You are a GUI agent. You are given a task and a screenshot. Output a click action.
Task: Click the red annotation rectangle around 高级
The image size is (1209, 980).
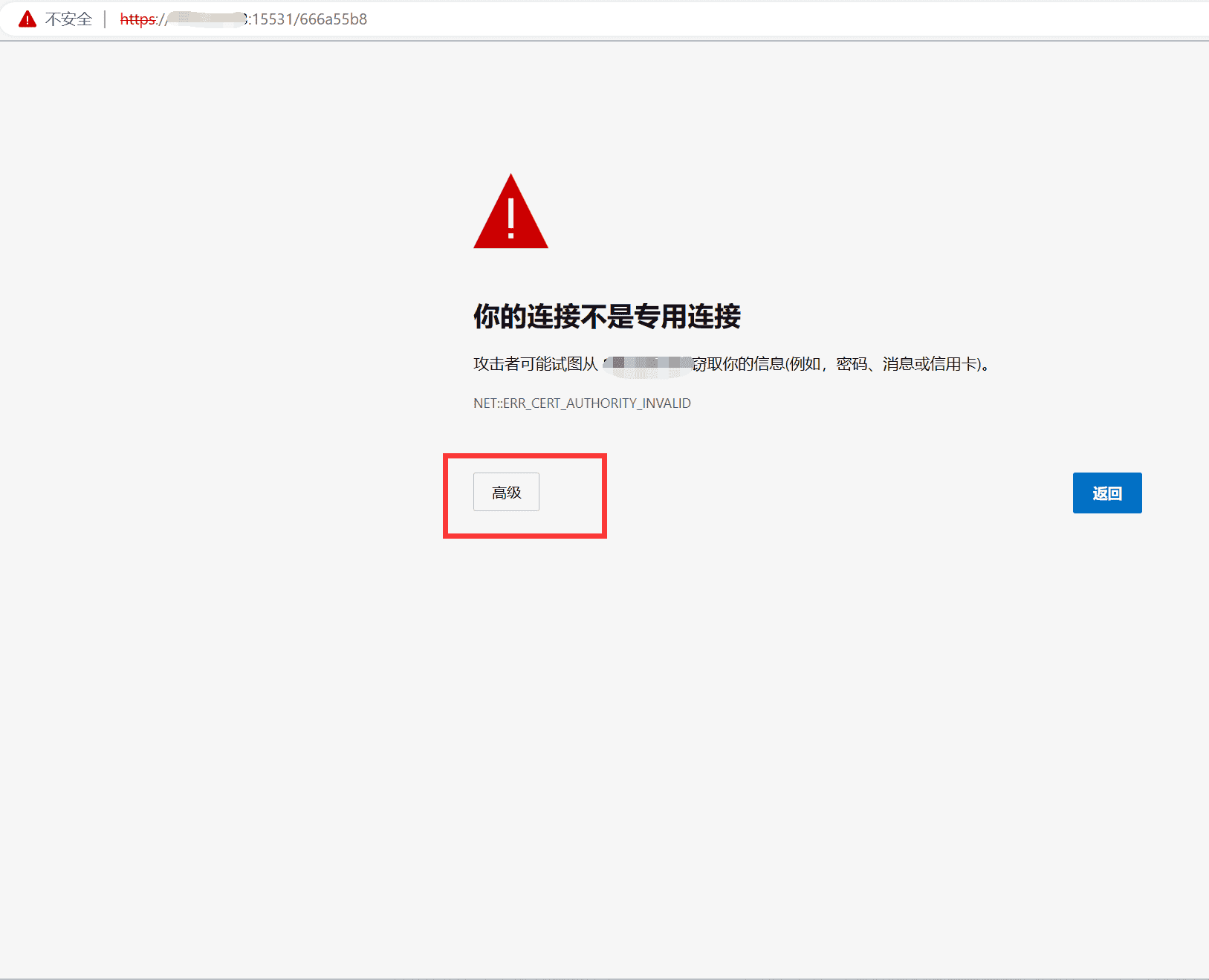click(x=525, y=455)
